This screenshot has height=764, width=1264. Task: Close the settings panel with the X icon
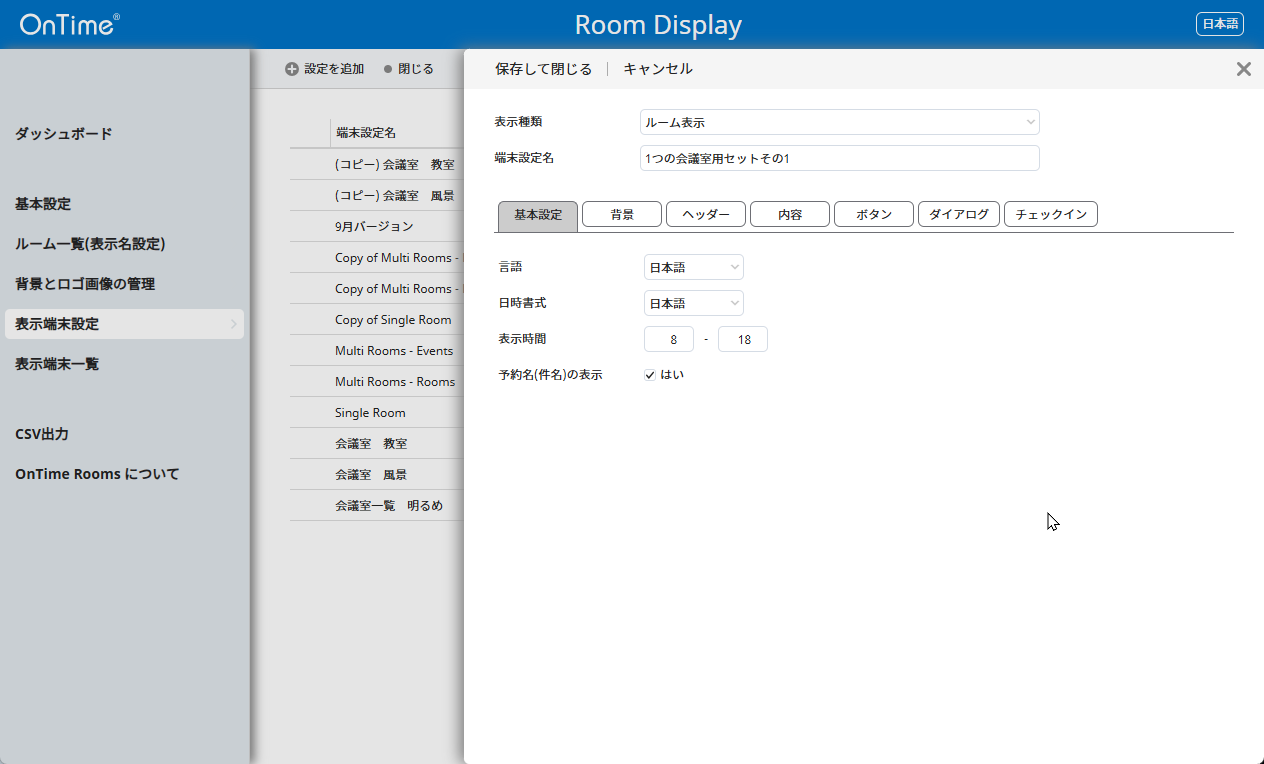click(x=1243, y=69)
